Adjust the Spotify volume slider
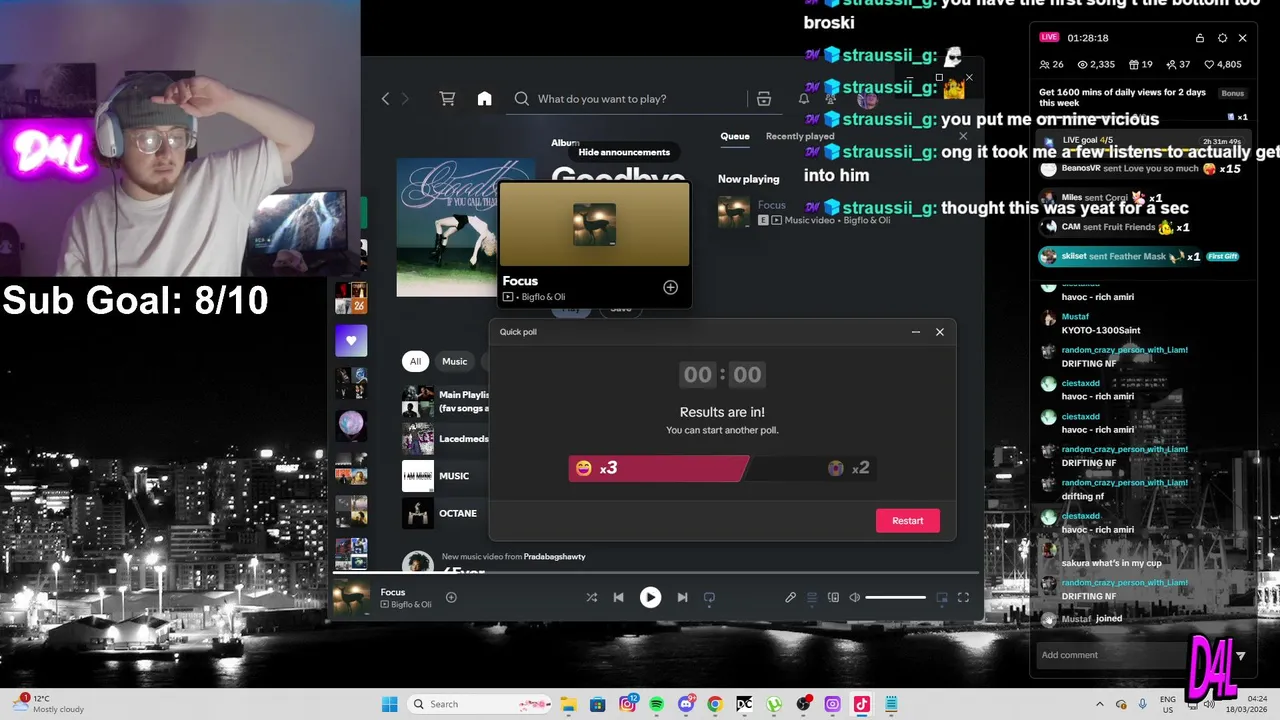 [x=895, y=597]
